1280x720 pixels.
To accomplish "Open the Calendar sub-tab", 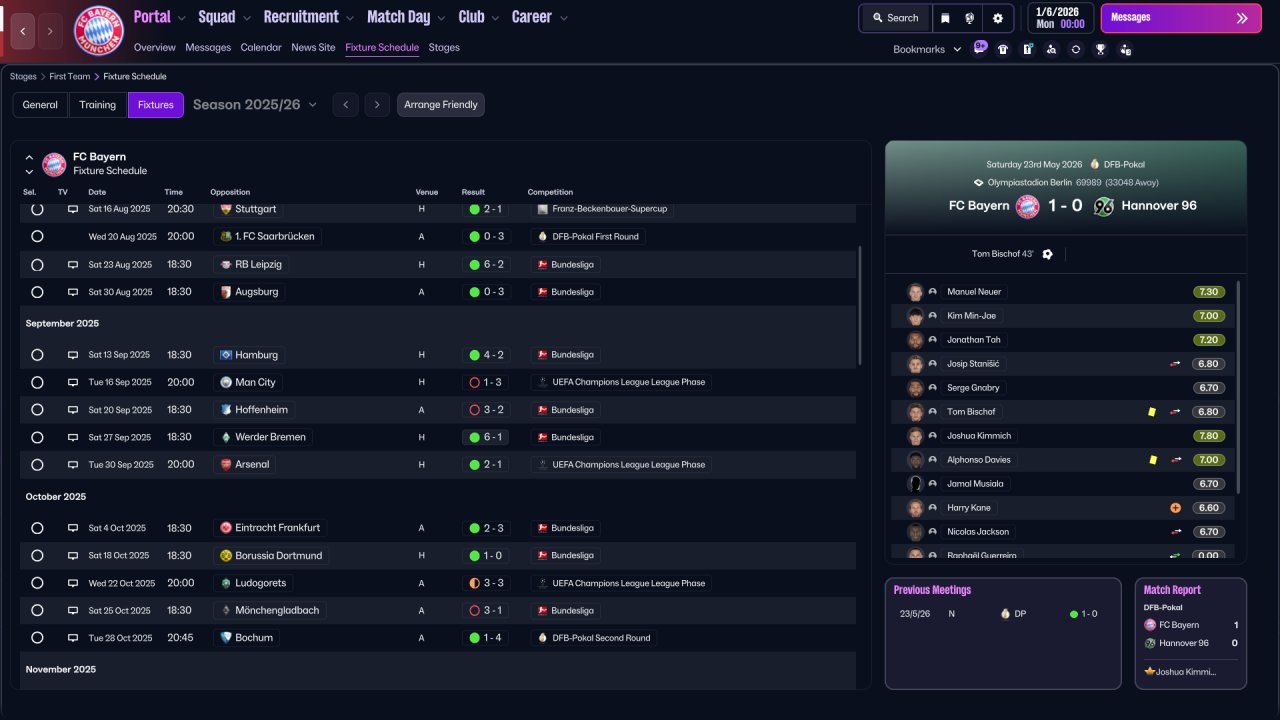I will tap(261, 47).
